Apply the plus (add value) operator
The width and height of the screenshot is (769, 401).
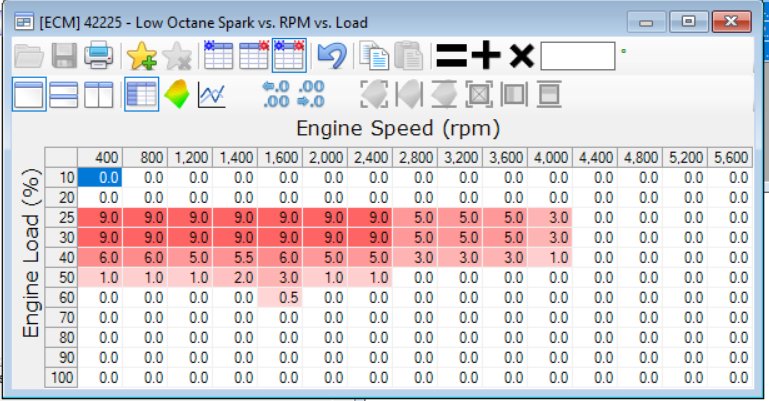click(x=486, y=55)
